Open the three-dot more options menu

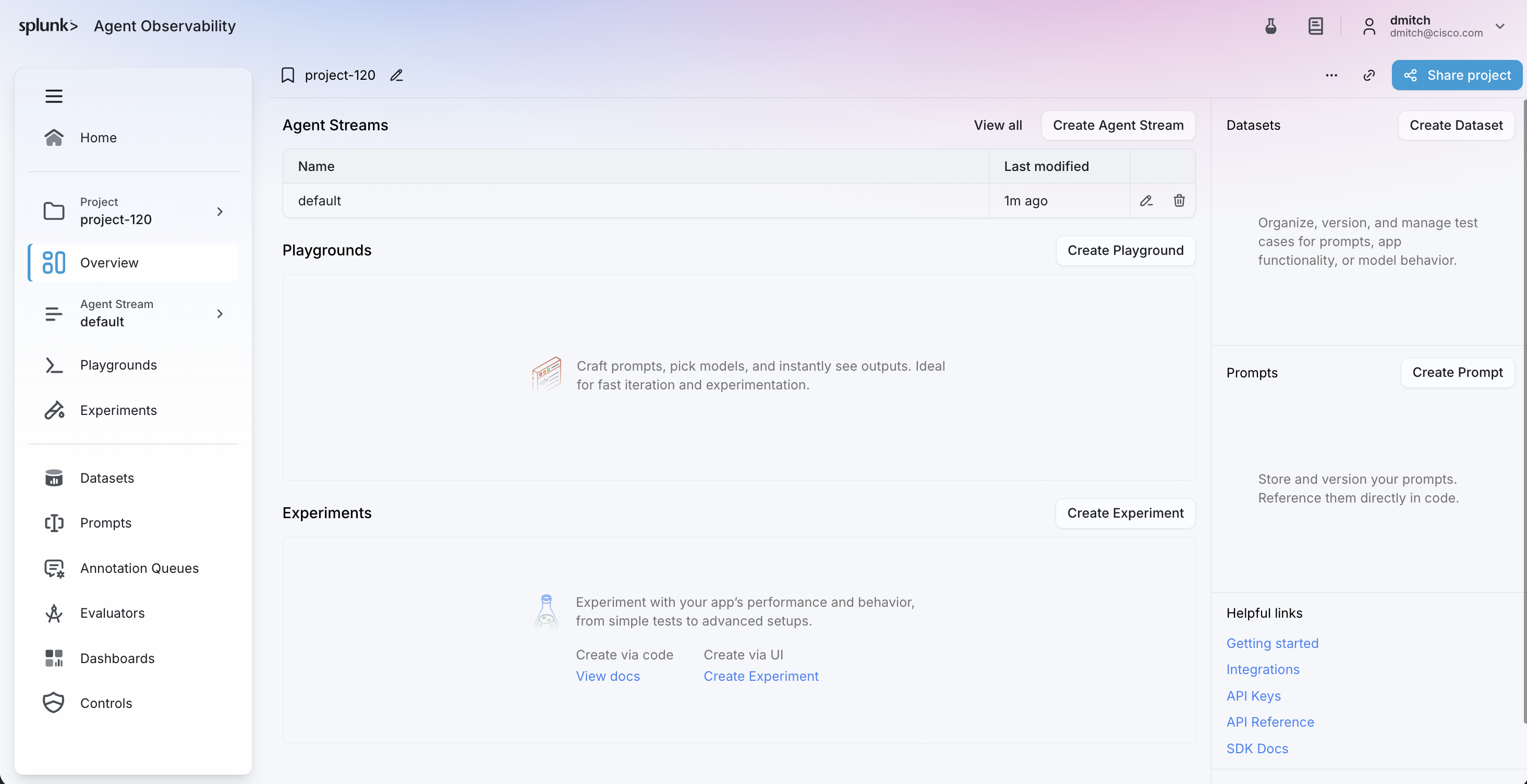click(1331, 75)
